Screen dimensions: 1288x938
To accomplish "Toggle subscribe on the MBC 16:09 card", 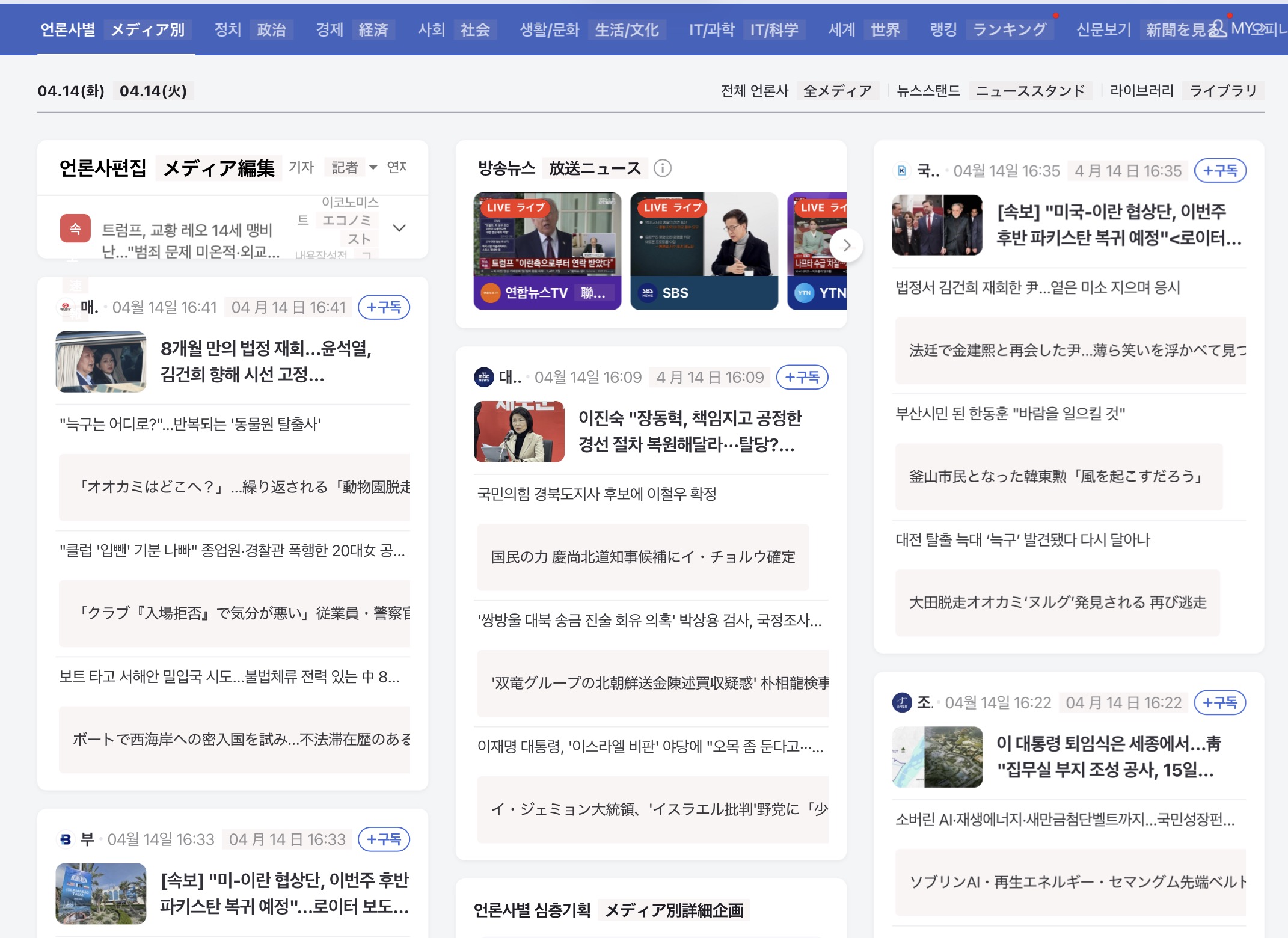I will tap(802, 377).
